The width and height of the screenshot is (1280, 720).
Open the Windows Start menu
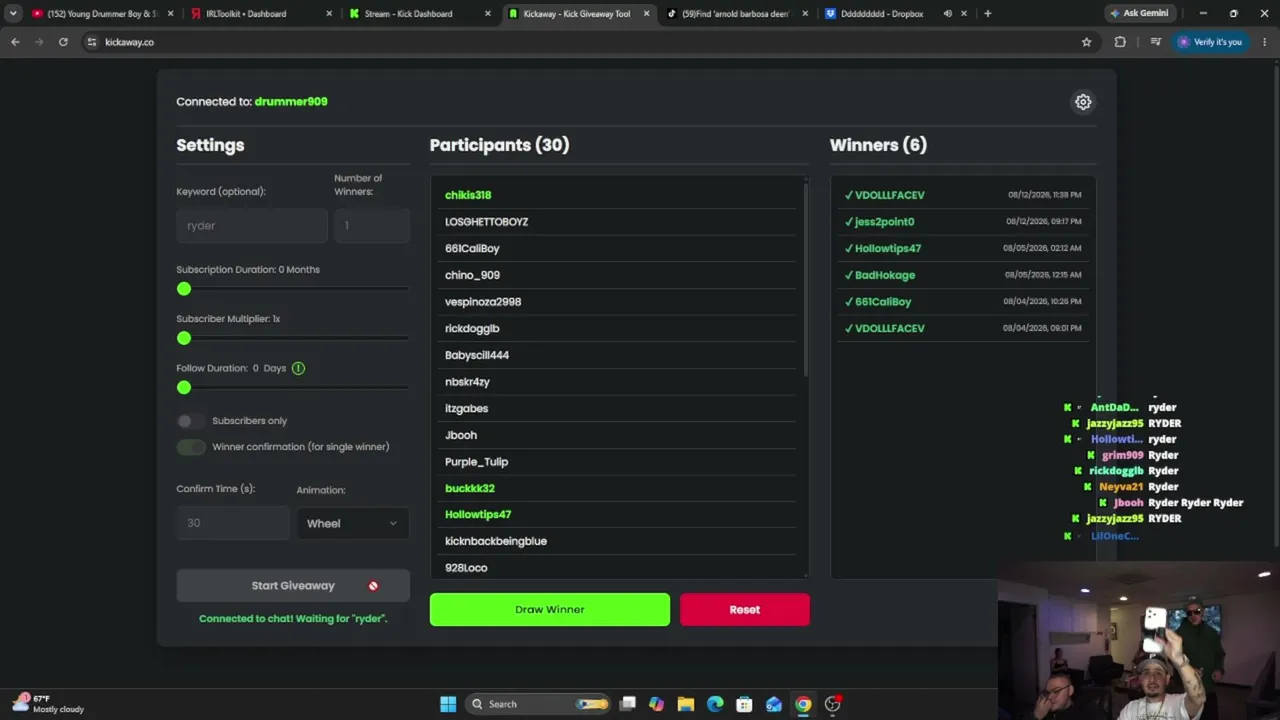[x=448, y=704]
